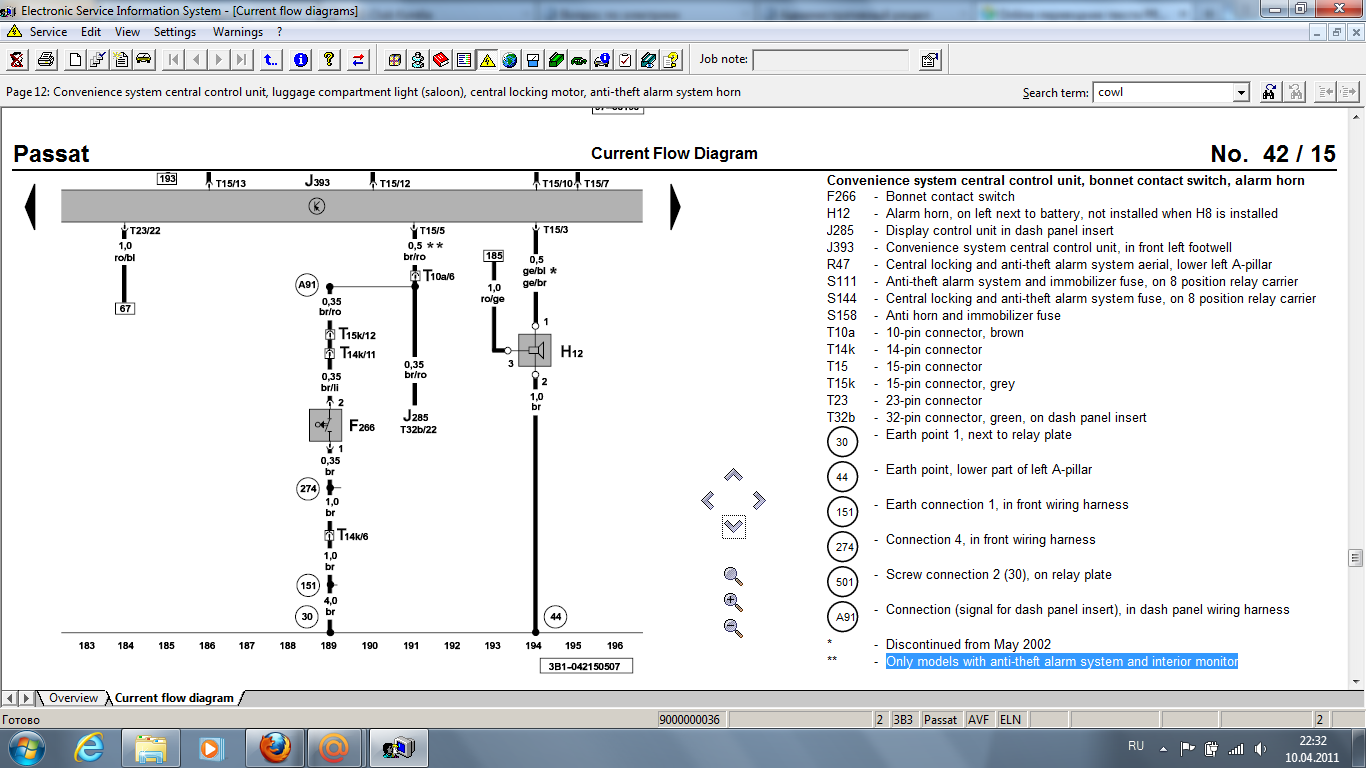Click the globe icon in toolbar
Image resolution: width=1366 pixels, height=768 pixels.
click(510, 60)
